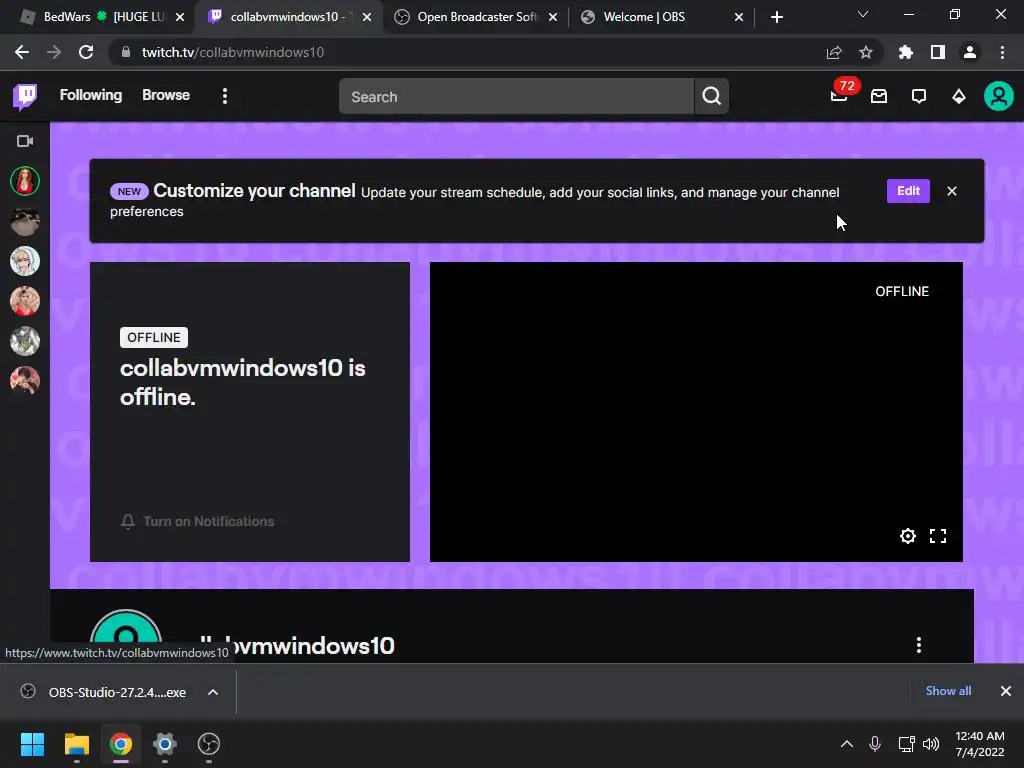
Task: Open three-dot menu next to channel name
Action: pos(919,645)
